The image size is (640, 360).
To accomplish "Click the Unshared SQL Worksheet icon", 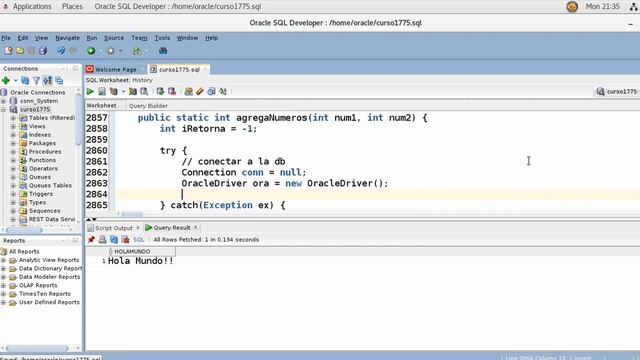I will coord(188,91).
